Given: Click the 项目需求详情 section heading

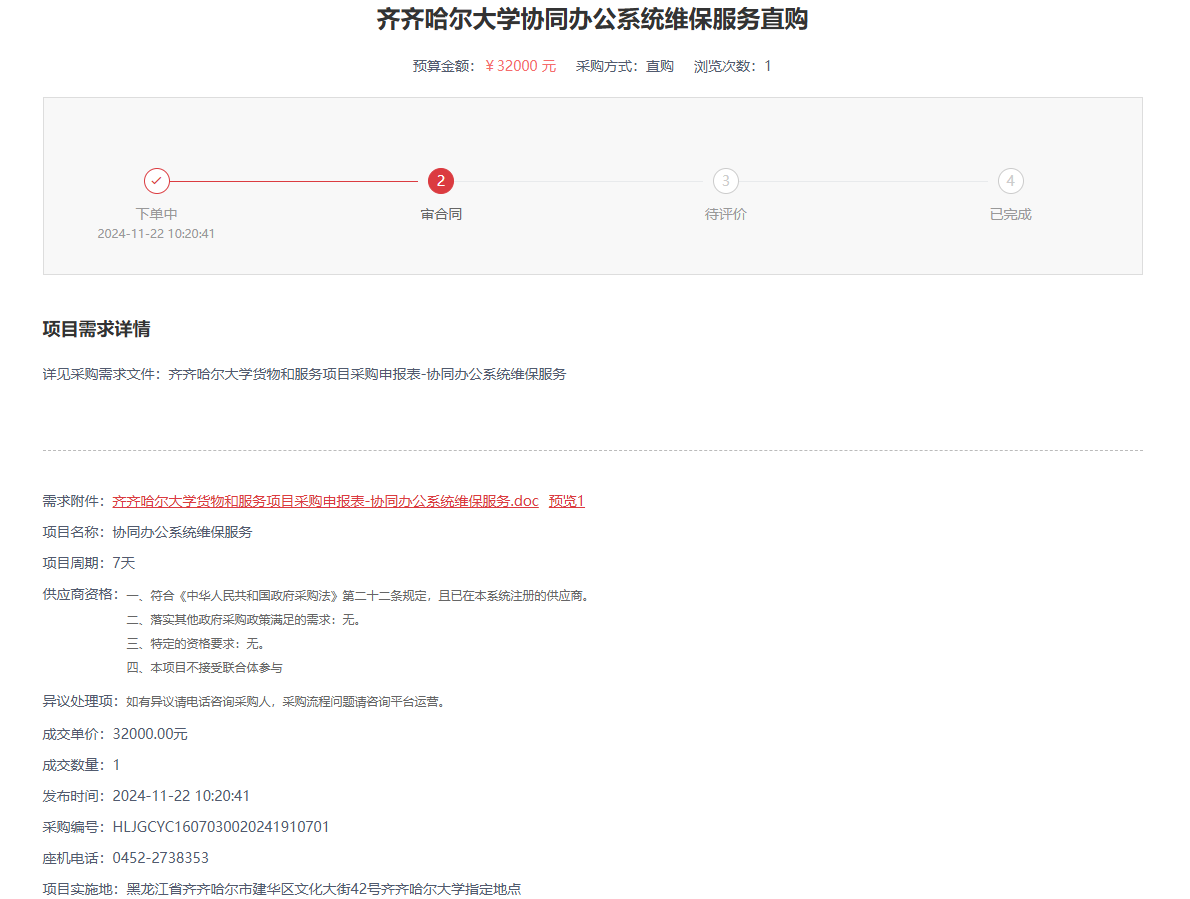Looking at the screenshot, I should (x=96, y=330).
